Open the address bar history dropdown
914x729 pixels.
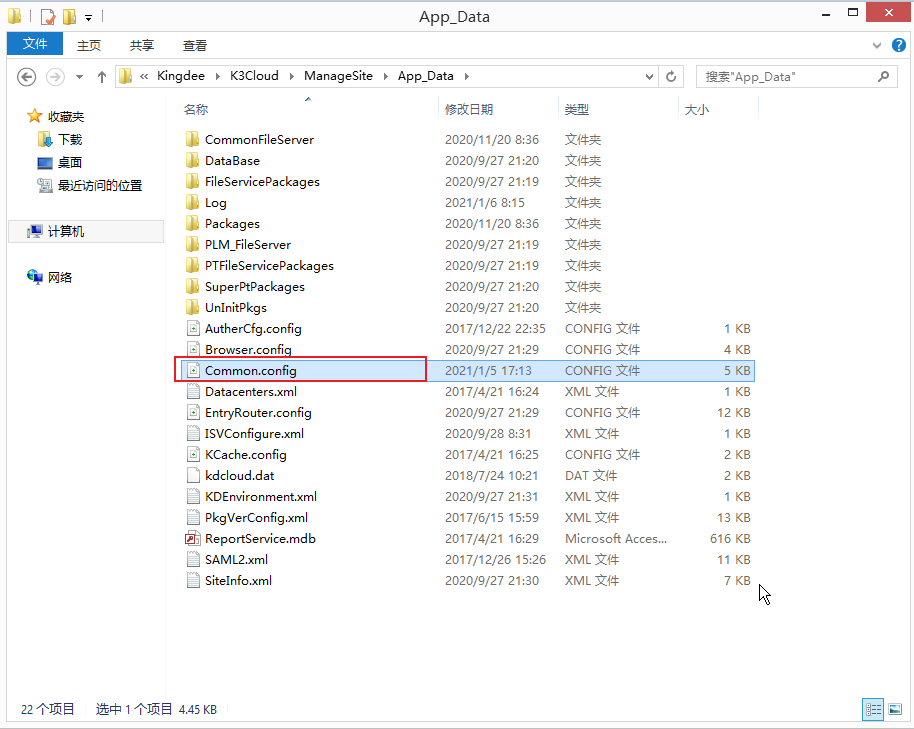click(649, 77)
